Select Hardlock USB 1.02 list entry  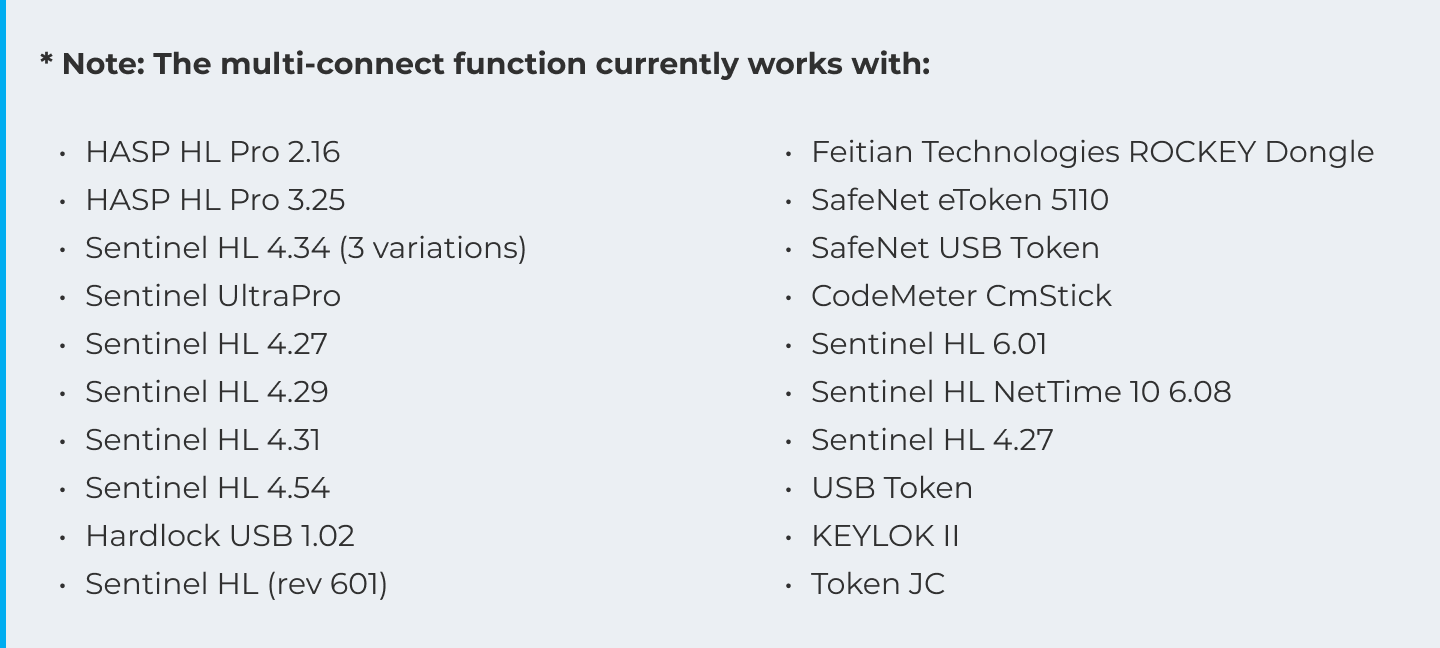click(220, 536)
